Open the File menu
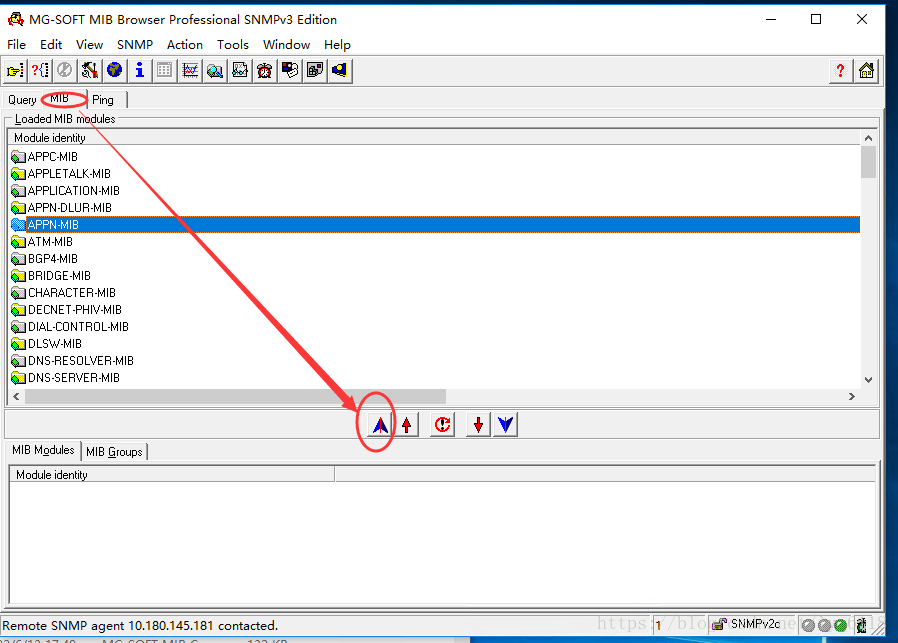This screenshot has height=643, width=898. click(16, 45)
